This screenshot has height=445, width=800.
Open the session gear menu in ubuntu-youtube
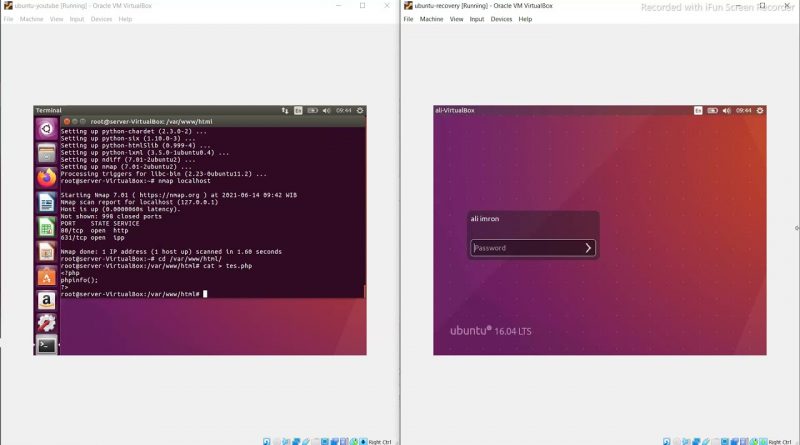point(360,110)
